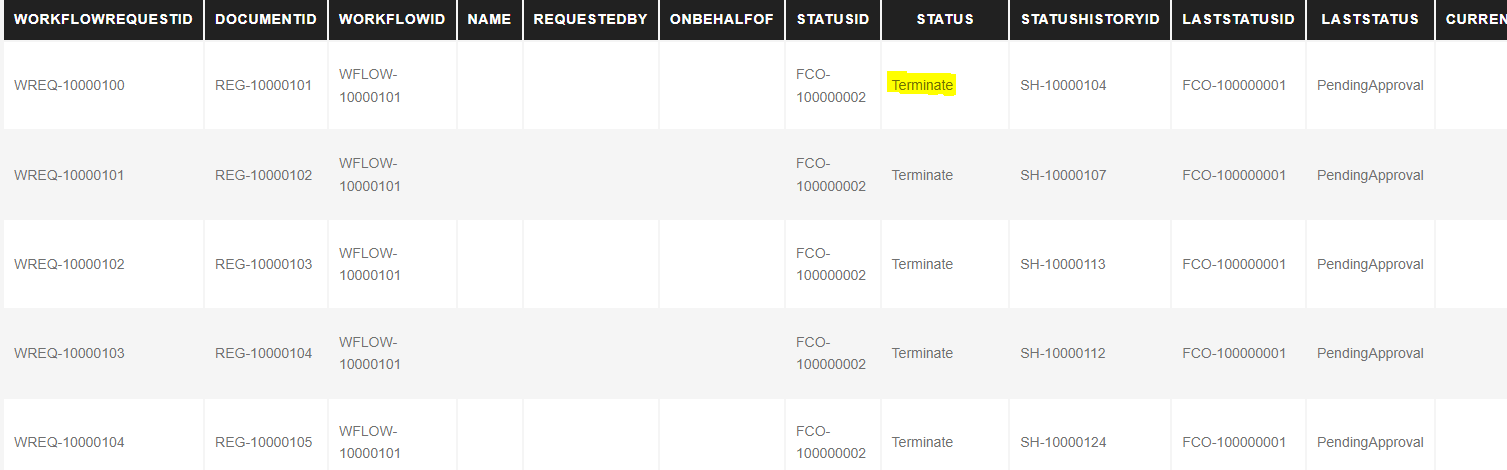This screenshot has height=470, width=1507.
Task: Click the LASTSTATUS column header
Action: tap(1369, 20)
